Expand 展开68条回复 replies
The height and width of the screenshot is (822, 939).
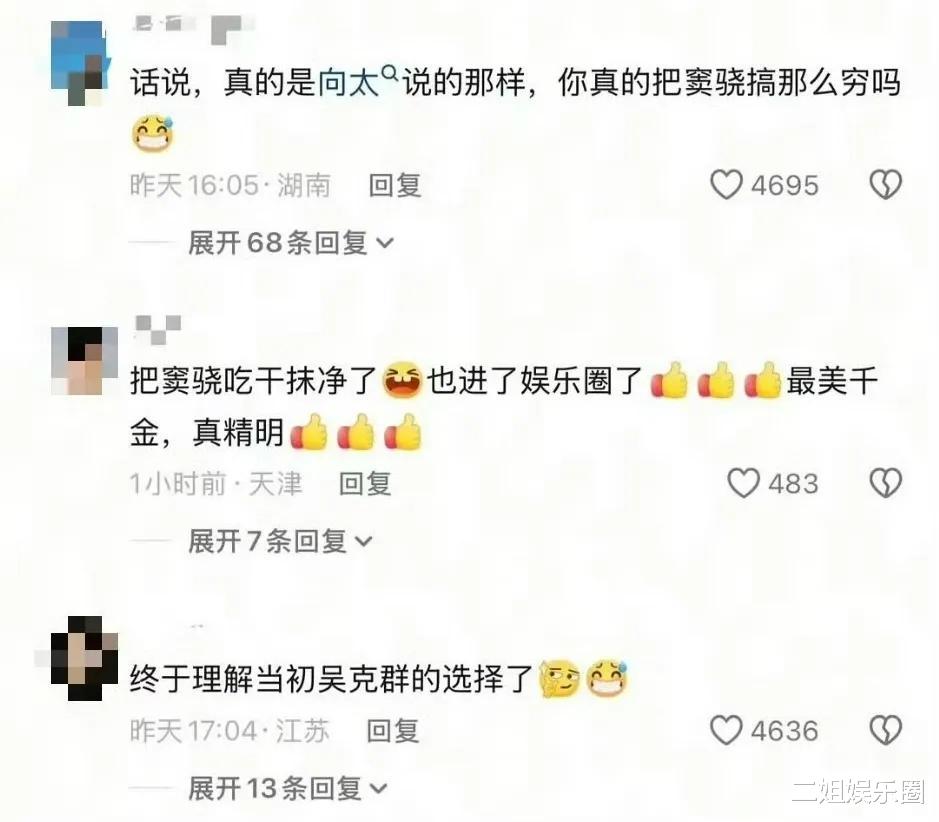(x=290, y=243)
